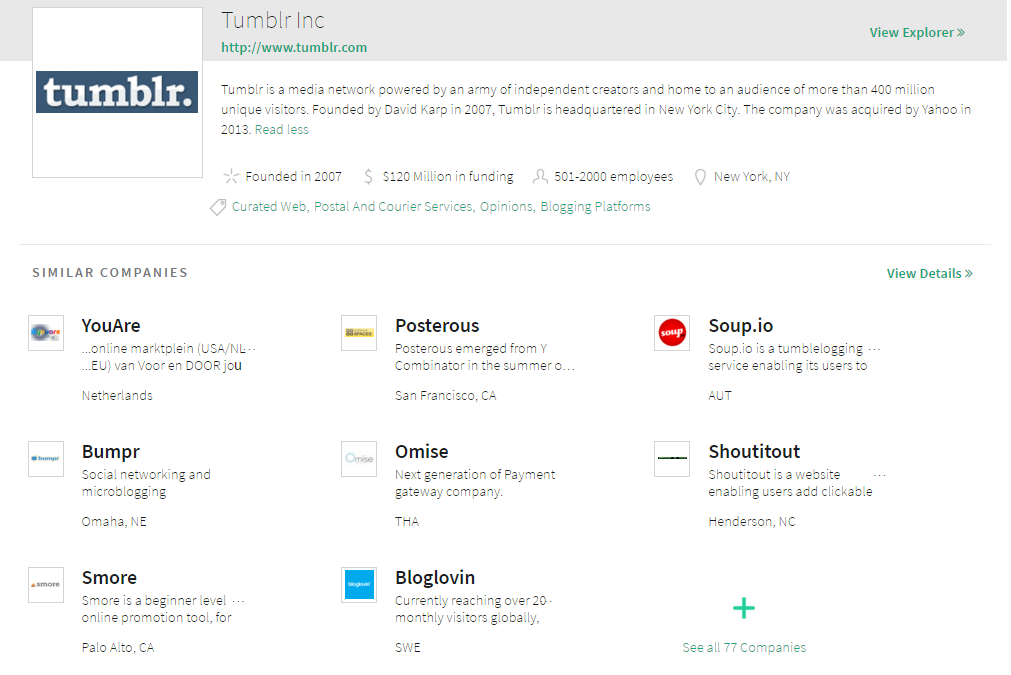
Task: Click the Founded in 2007 star icon
Action: [231, 176]
